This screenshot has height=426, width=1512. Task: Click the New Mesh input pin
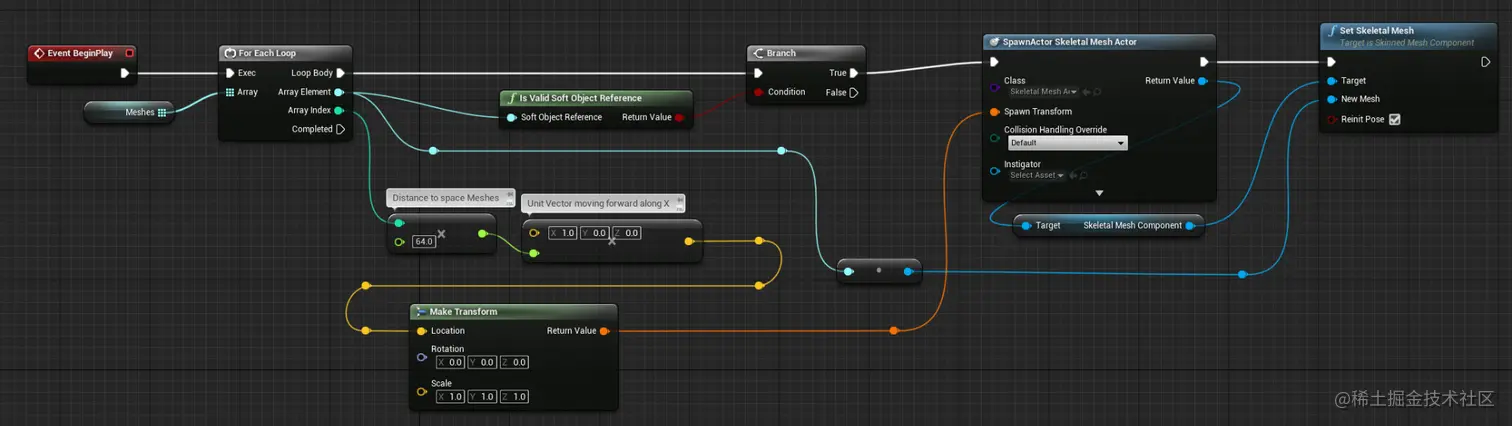click(1331, 99)
